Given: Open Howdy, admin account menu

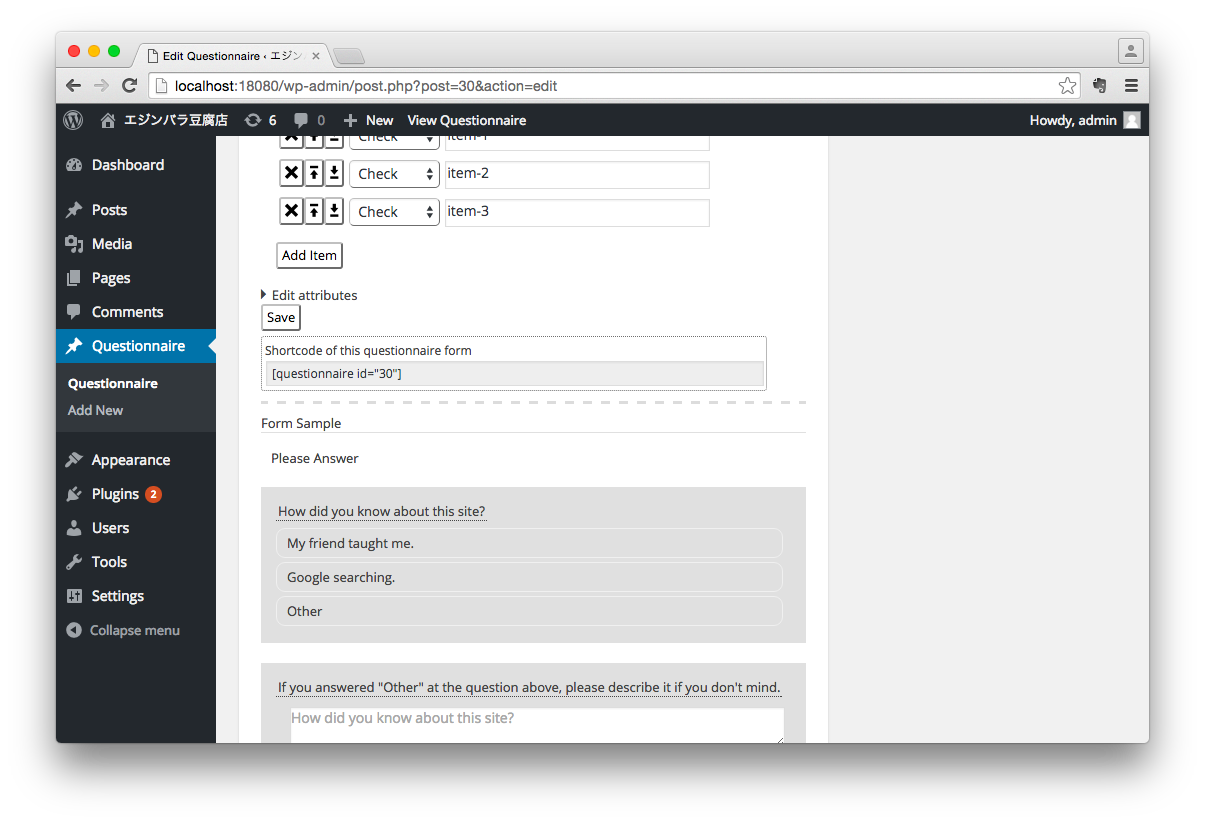Looking at the screenshot, I should (1085, 120).
